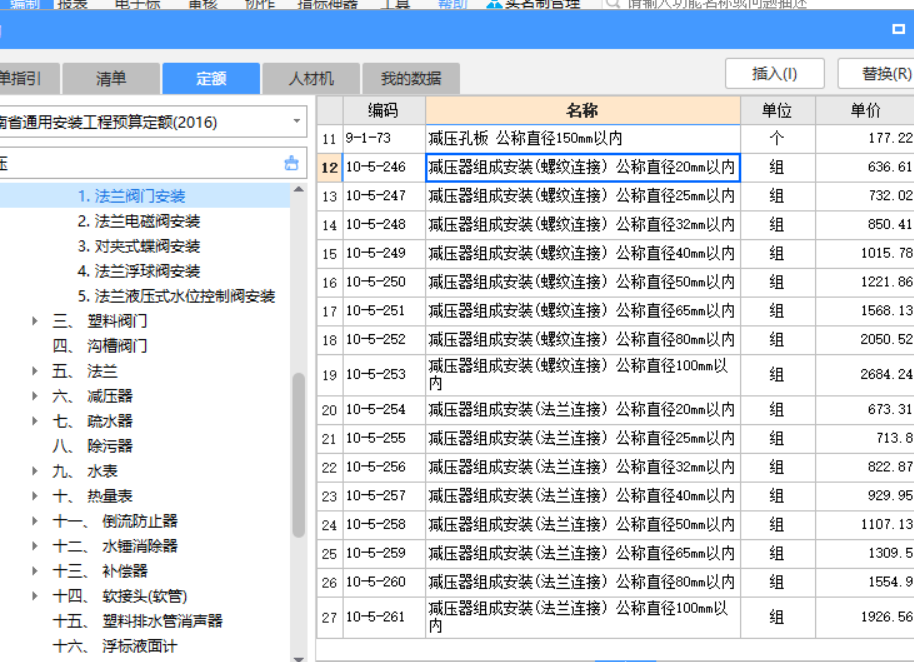Viewport: 914px width, 662px height.
Task: Expand the 九、水表 tree node
Action: coord(35,471)
